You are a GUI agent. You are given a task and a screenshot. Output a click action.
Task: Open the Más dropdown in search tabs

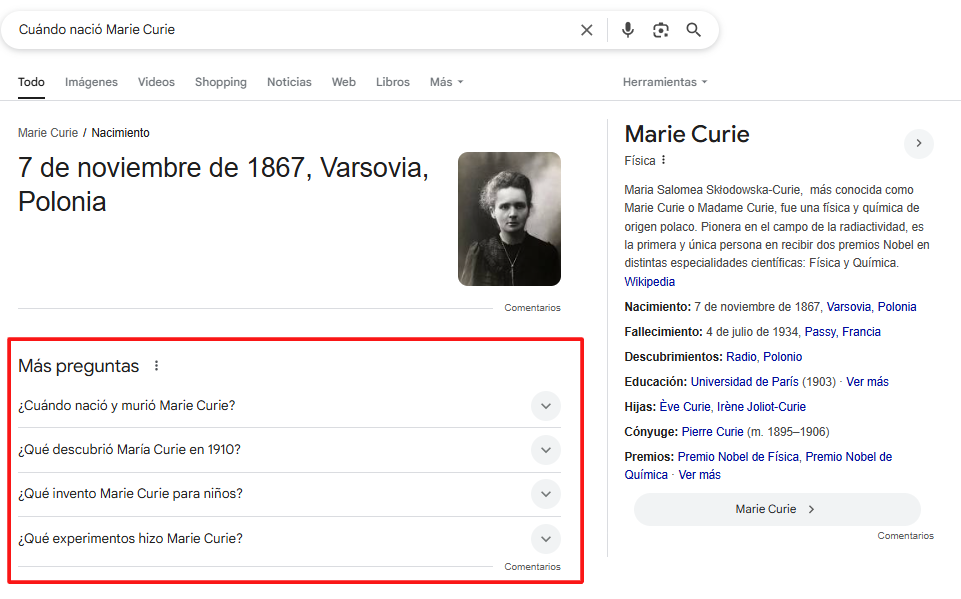coord(446,82)
